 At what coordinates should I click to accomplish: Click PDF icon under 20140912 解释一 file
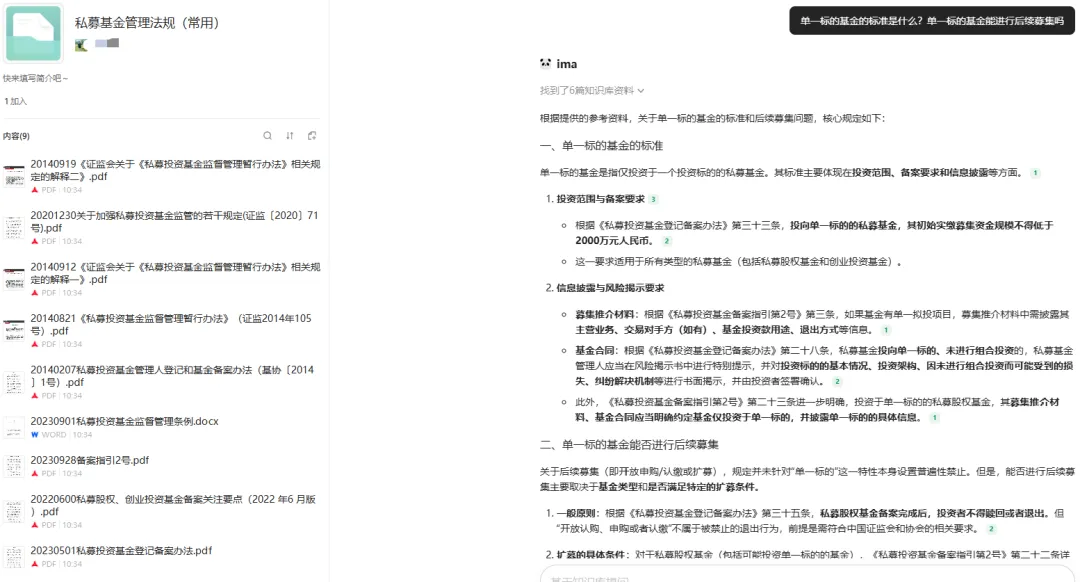pos(34,293)
